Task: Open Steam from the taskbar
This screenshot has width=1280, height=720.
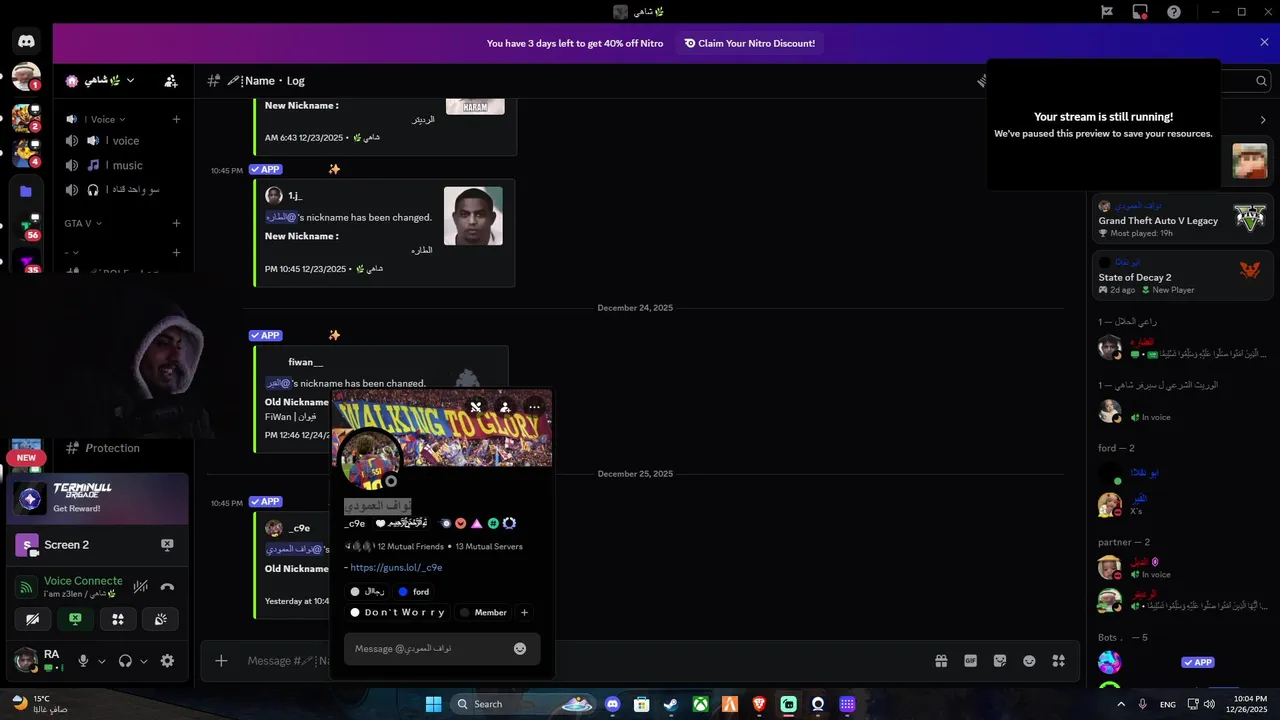Action: click(670, 704)
